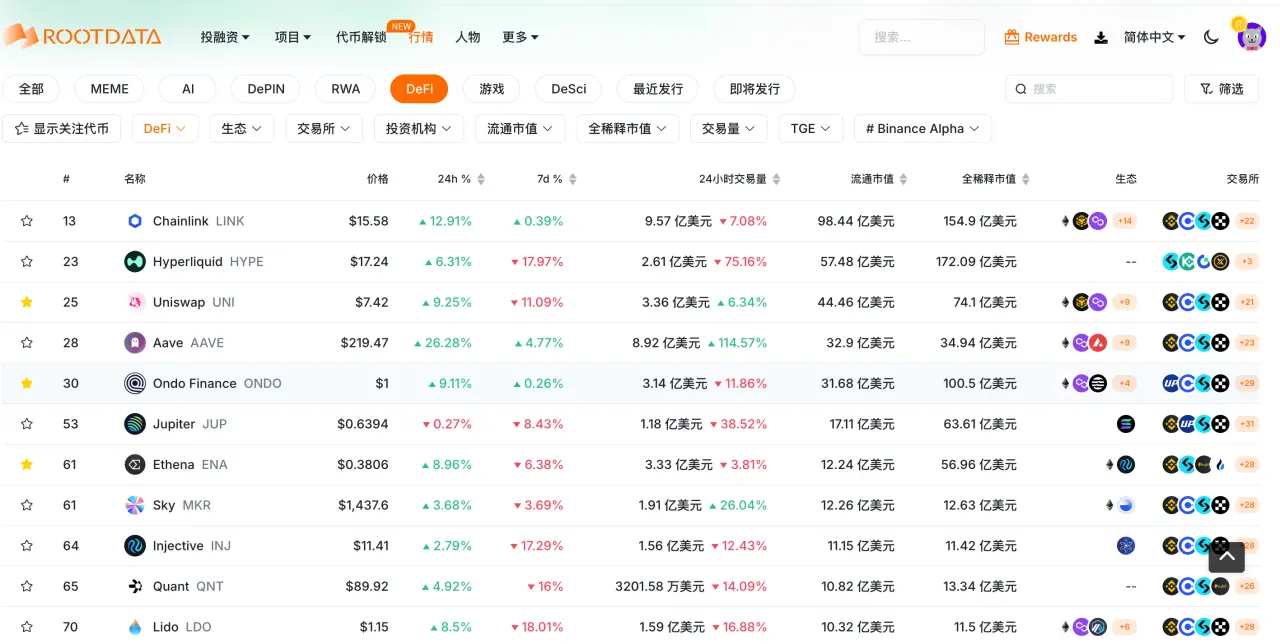Click the +3 exchanges badge in Hyperliquid row

1247,262
